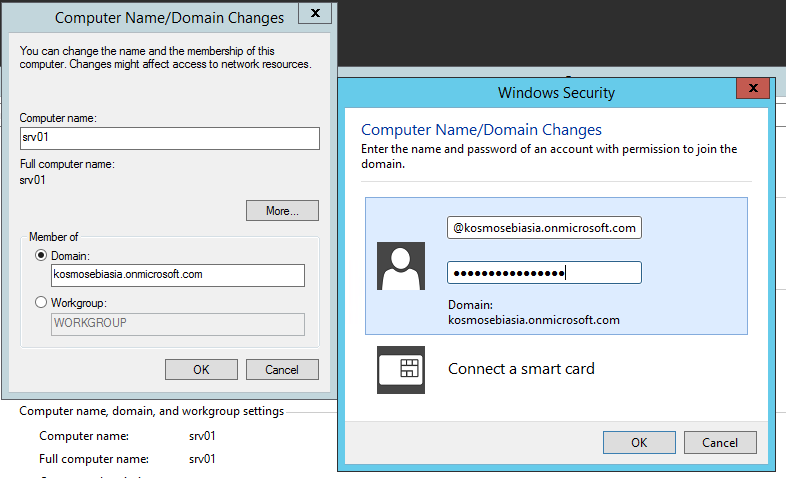Click the disabled WORKGROUP text field
Screen dimensions: 786x478
pos(177,324)
